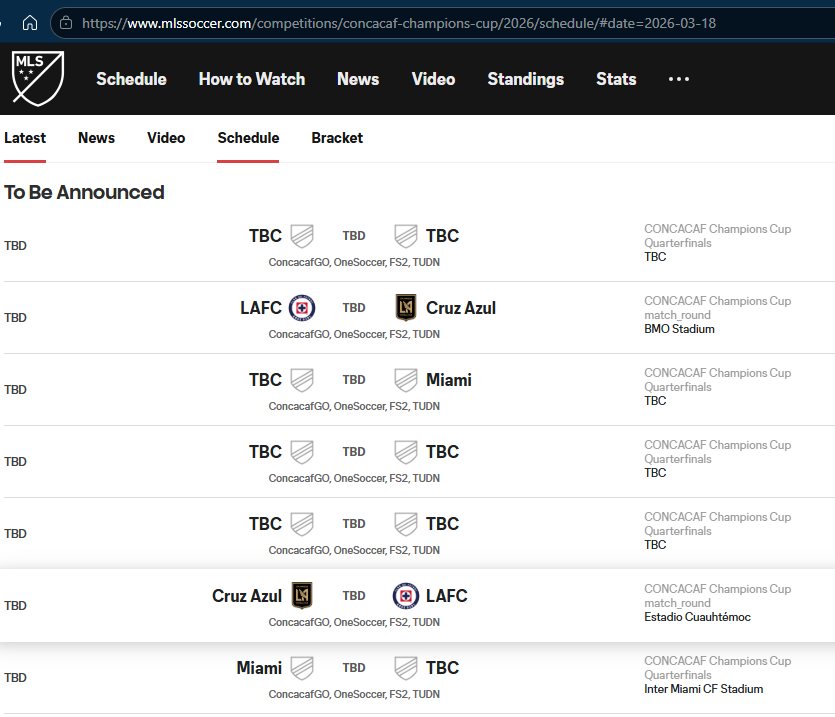View site info lock icon in address bar
The height and width of the screenshot is (717, 835).
(66, 23)
